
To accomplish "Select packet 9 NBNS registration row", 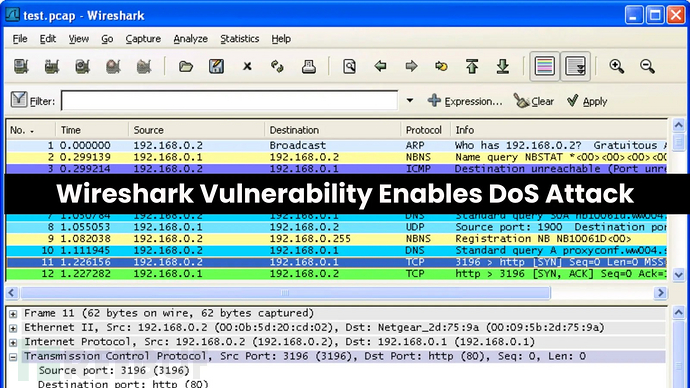I will click(x=337, y=238).
